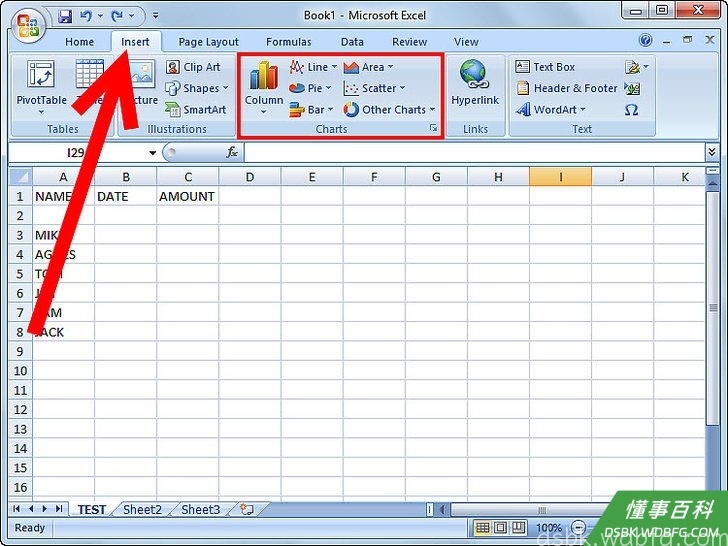728x546 pixels.
Task: Open Excel Help question mark
Action: coord(645,40)
